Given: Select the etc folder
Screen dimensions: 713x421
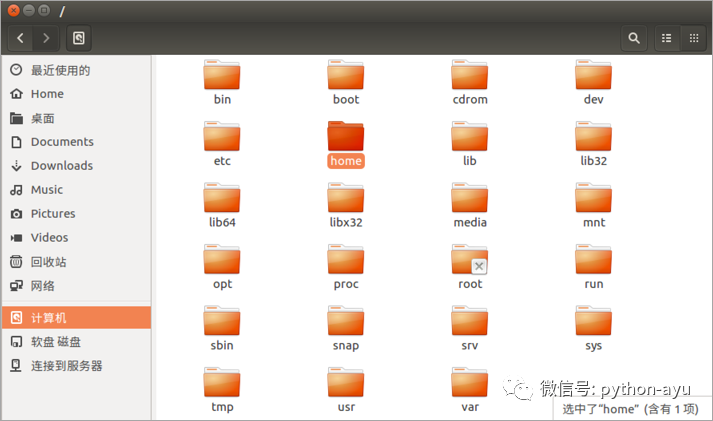Looking at the screenshot, I should [222, 144].
